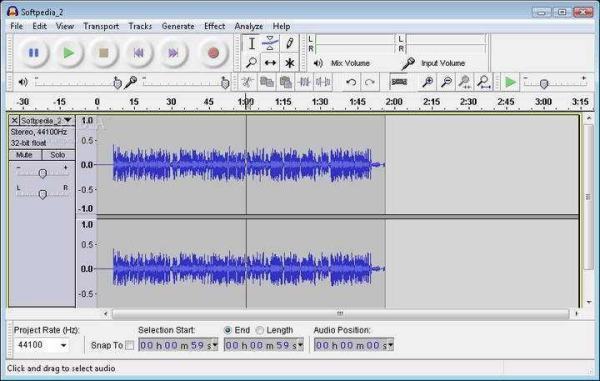Activate the Multi-Tool asterisk icon

pyautogui.click(x=289, y=62)
